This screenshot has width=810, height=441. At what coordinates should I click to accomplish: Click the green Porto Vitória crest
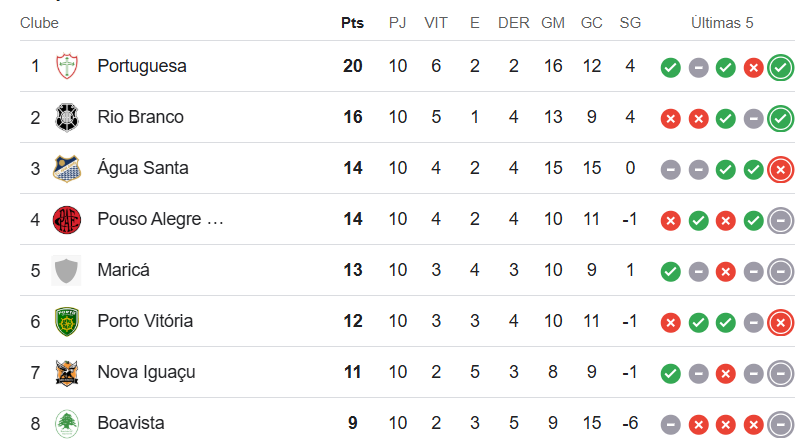pos(67,321)
